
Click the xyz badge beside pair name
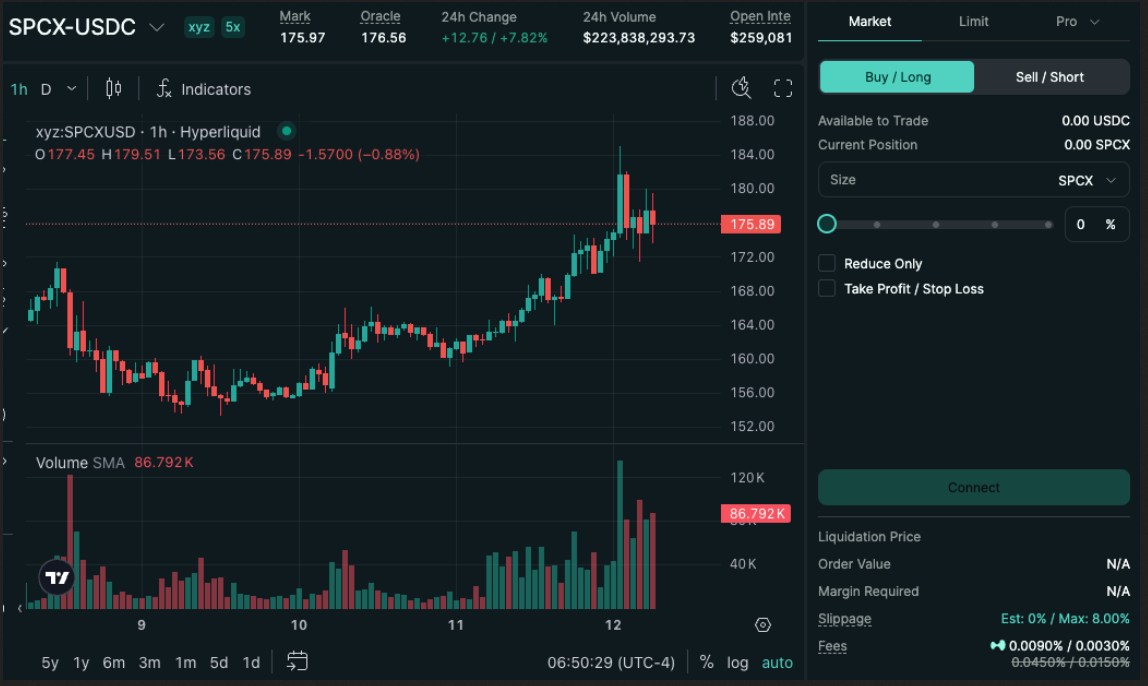tap(198, 27)
